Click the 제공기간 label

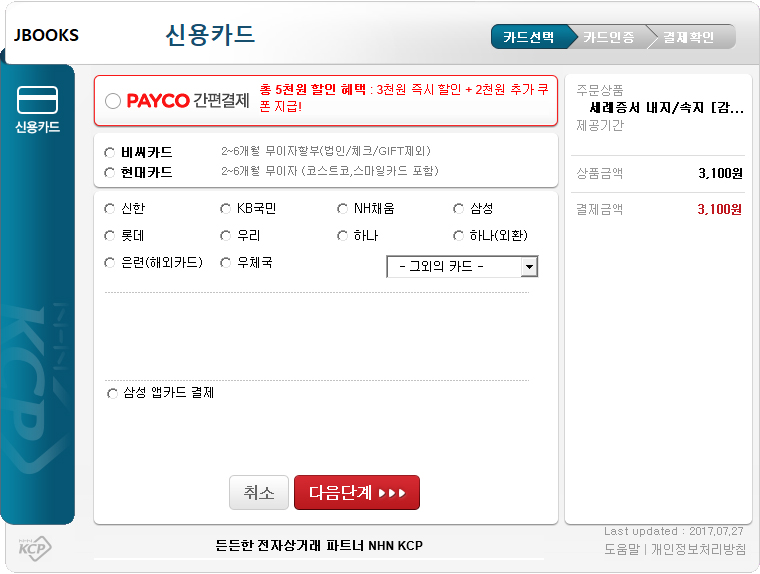pyautogui.click(x=600, y=126)
